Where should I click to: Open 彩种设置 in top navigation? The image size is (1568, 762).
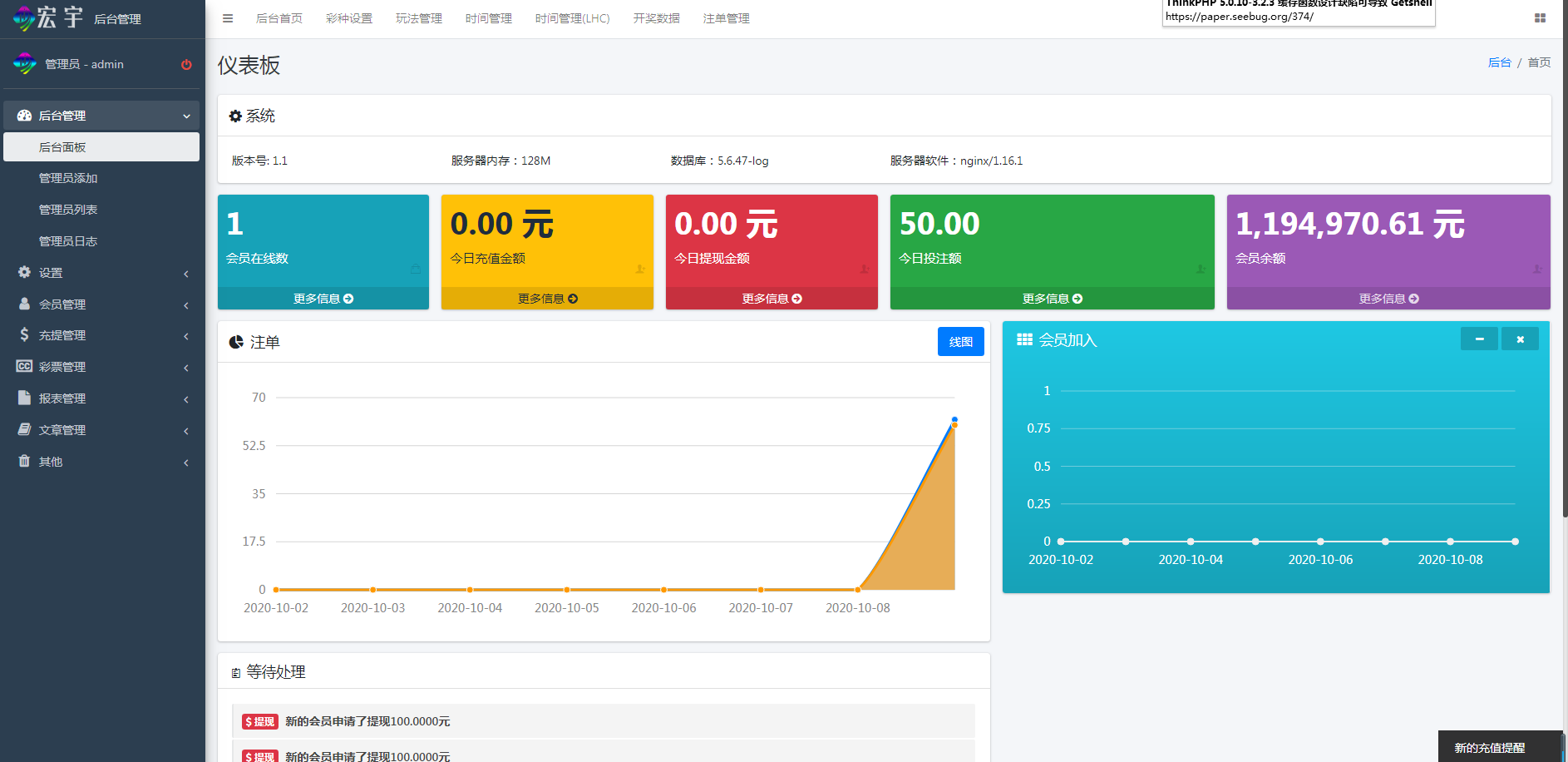click(x=349, y=18)
